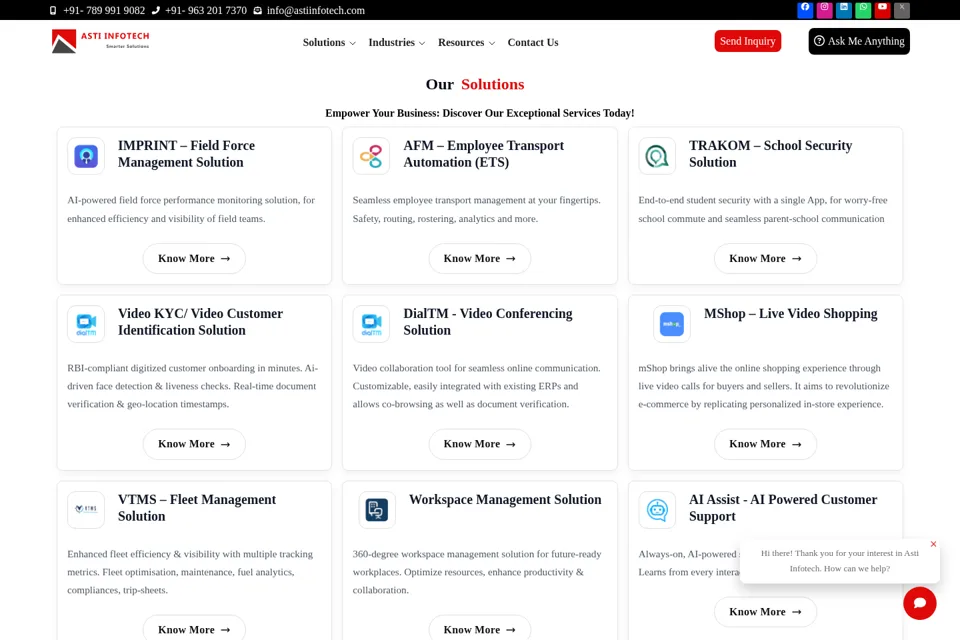Know More about AI Assist
Image resolution: width=960 pixels, height=640 pixels.
coord(765,612)
